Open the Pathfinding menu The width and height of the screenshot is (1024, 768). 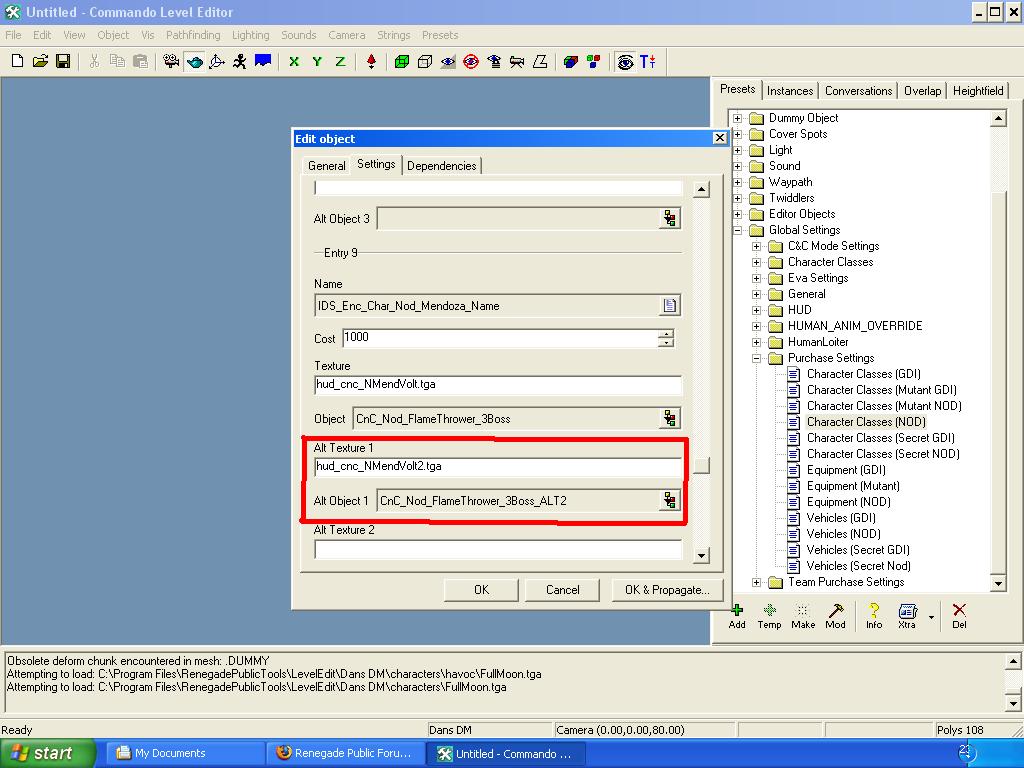pos(193,35)
